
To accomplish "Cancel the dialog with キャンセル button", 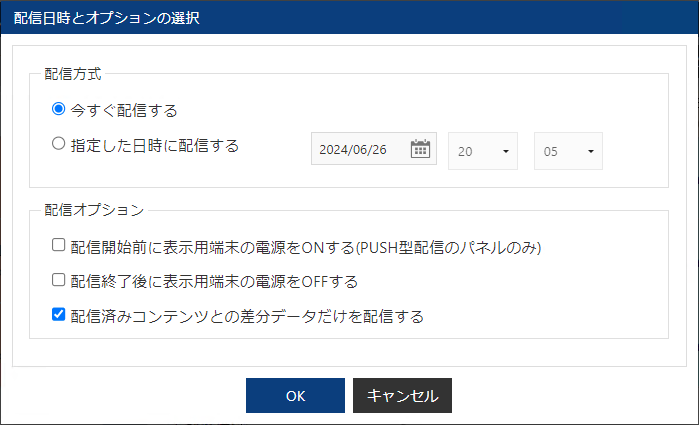I will [402, 395].
